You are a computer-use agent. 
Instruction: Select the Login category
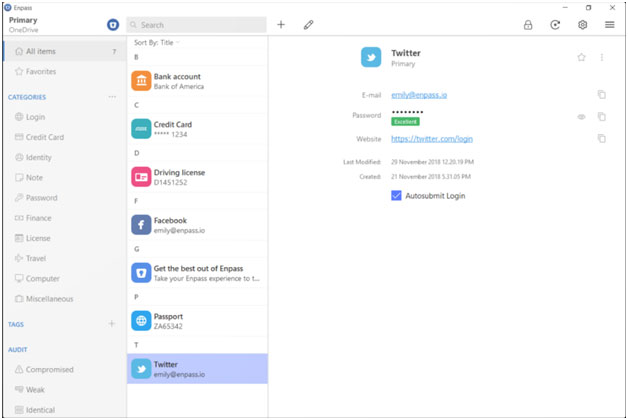click(64, 117)
